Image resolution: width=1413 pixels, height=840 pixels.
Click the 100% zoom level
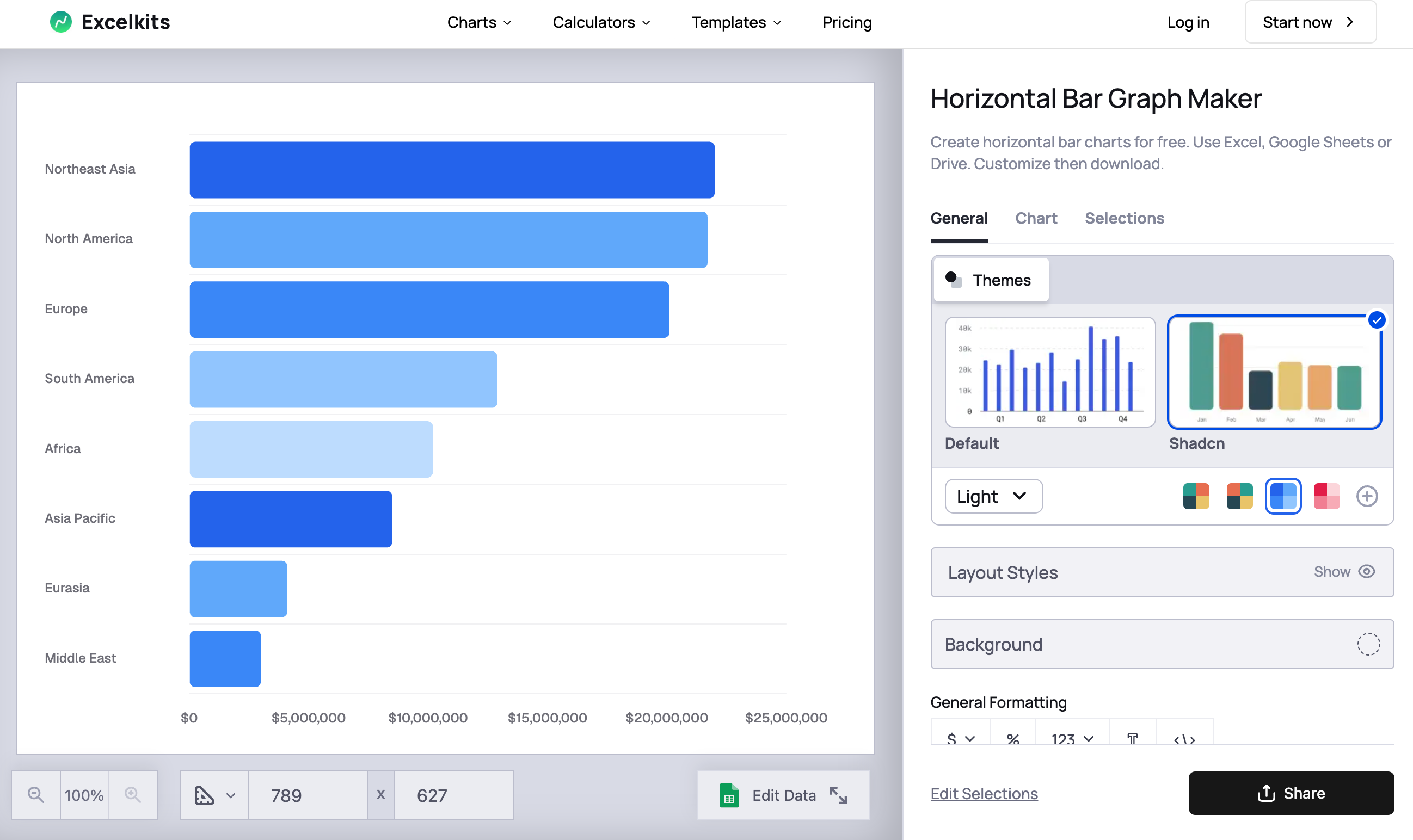(84, 795)
